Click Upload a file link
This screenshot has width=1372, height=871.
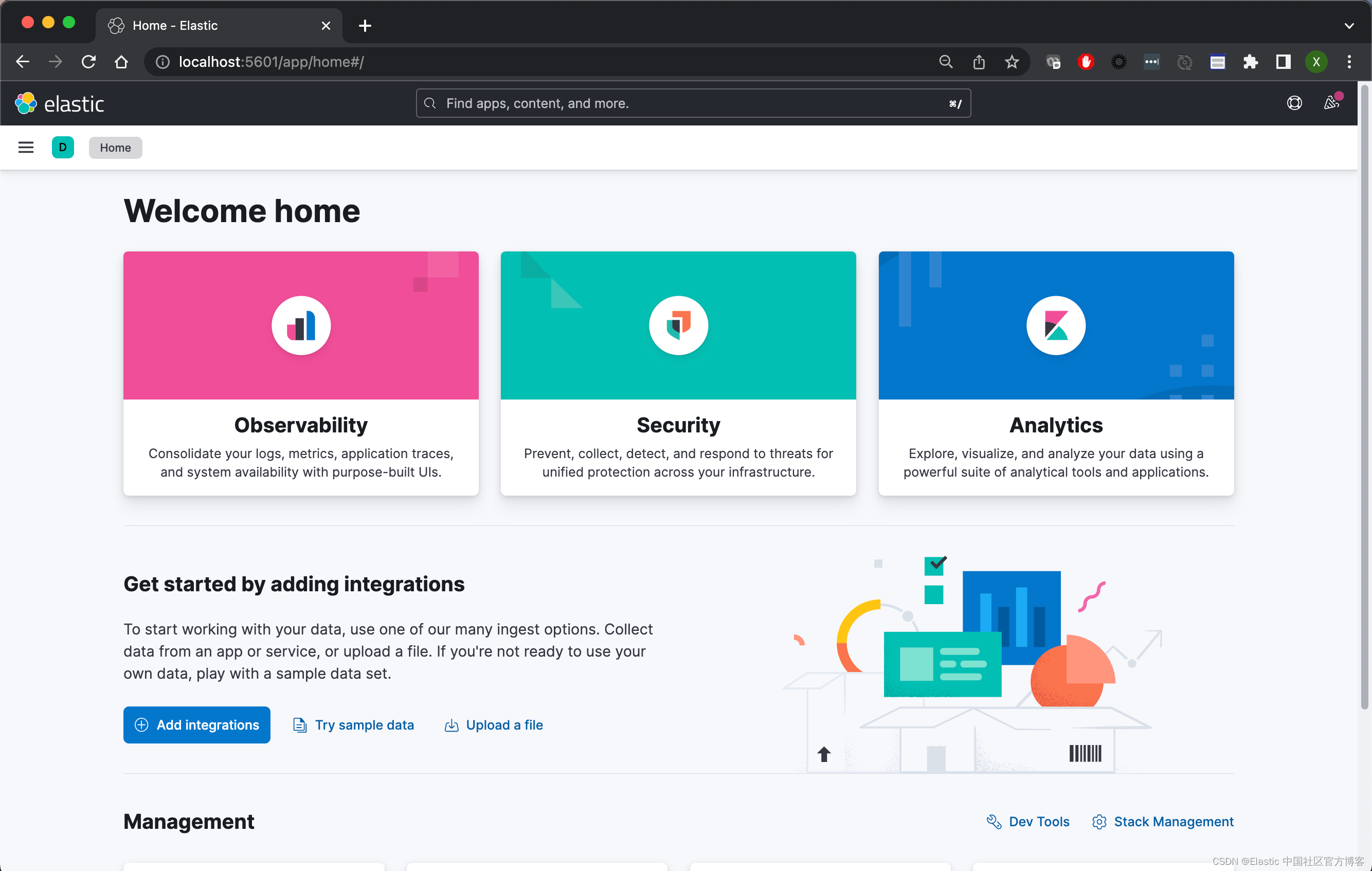click(494, 724)
